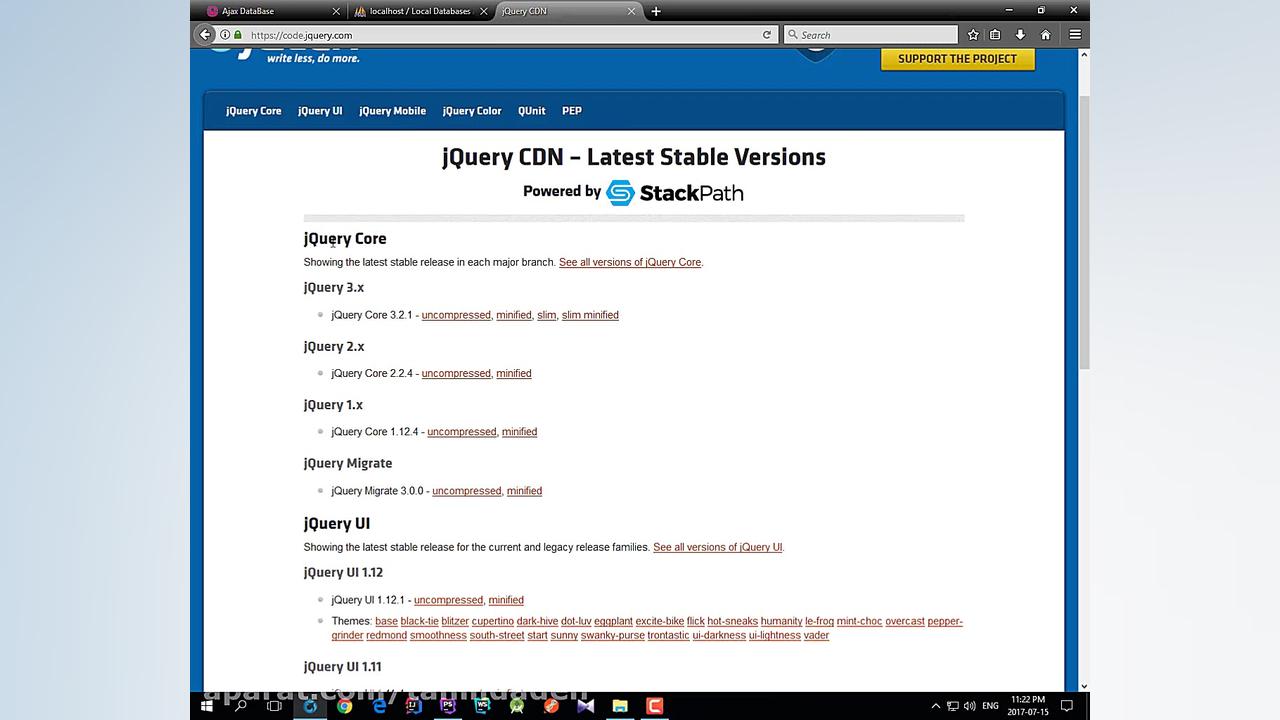Open the Windows notification center
The width and height of the screenshot is (1280, 720).
point(1067,706)
